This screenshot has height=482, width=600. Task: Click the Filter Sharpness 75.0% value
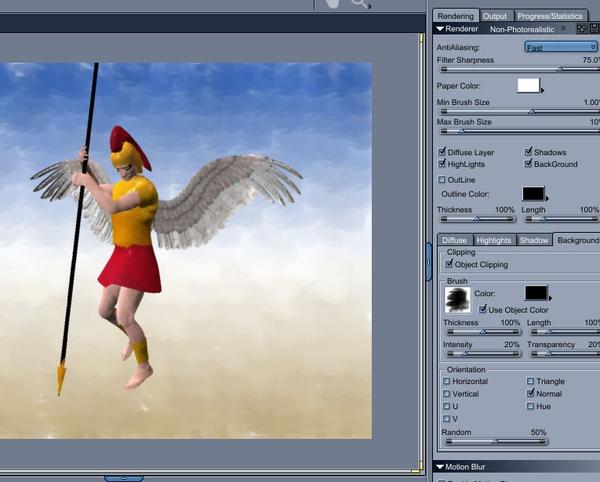click(x=591, y=60)
